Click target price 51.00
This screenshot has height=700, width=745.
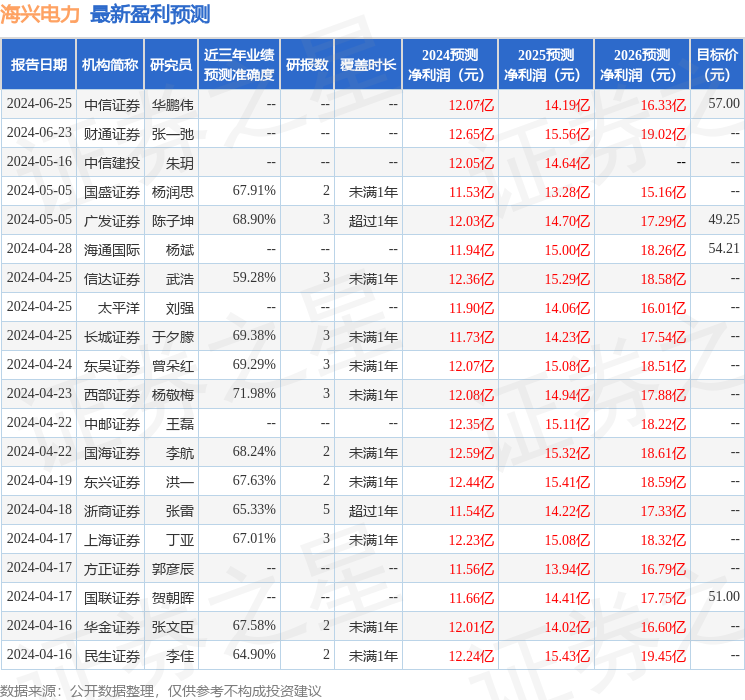click(x=724, y=596)
